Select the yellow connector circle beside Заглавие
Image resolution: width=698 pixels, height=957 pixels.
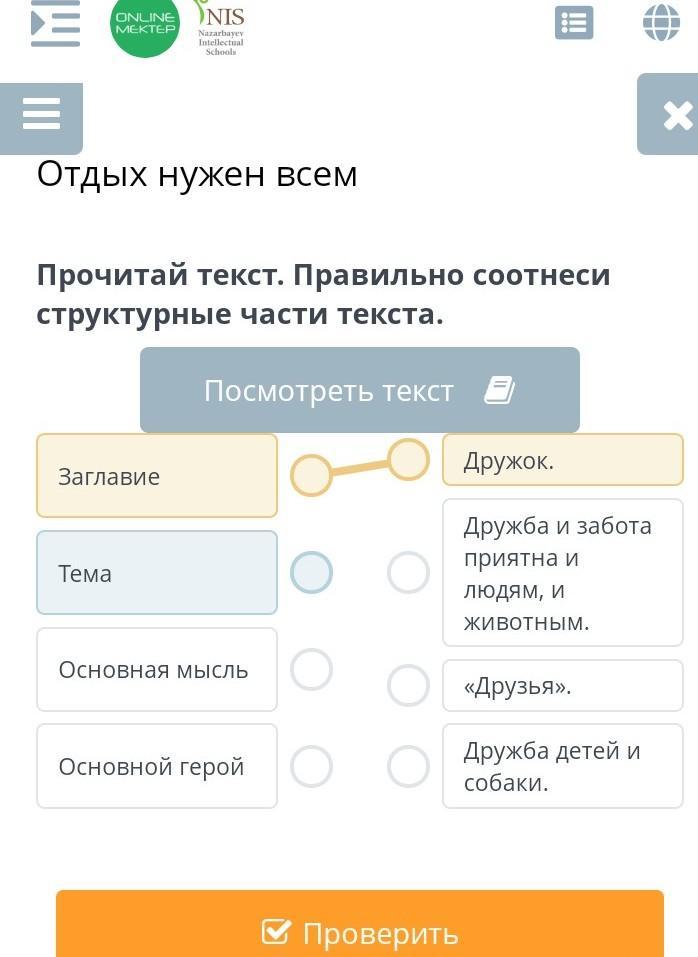[311, 476]
